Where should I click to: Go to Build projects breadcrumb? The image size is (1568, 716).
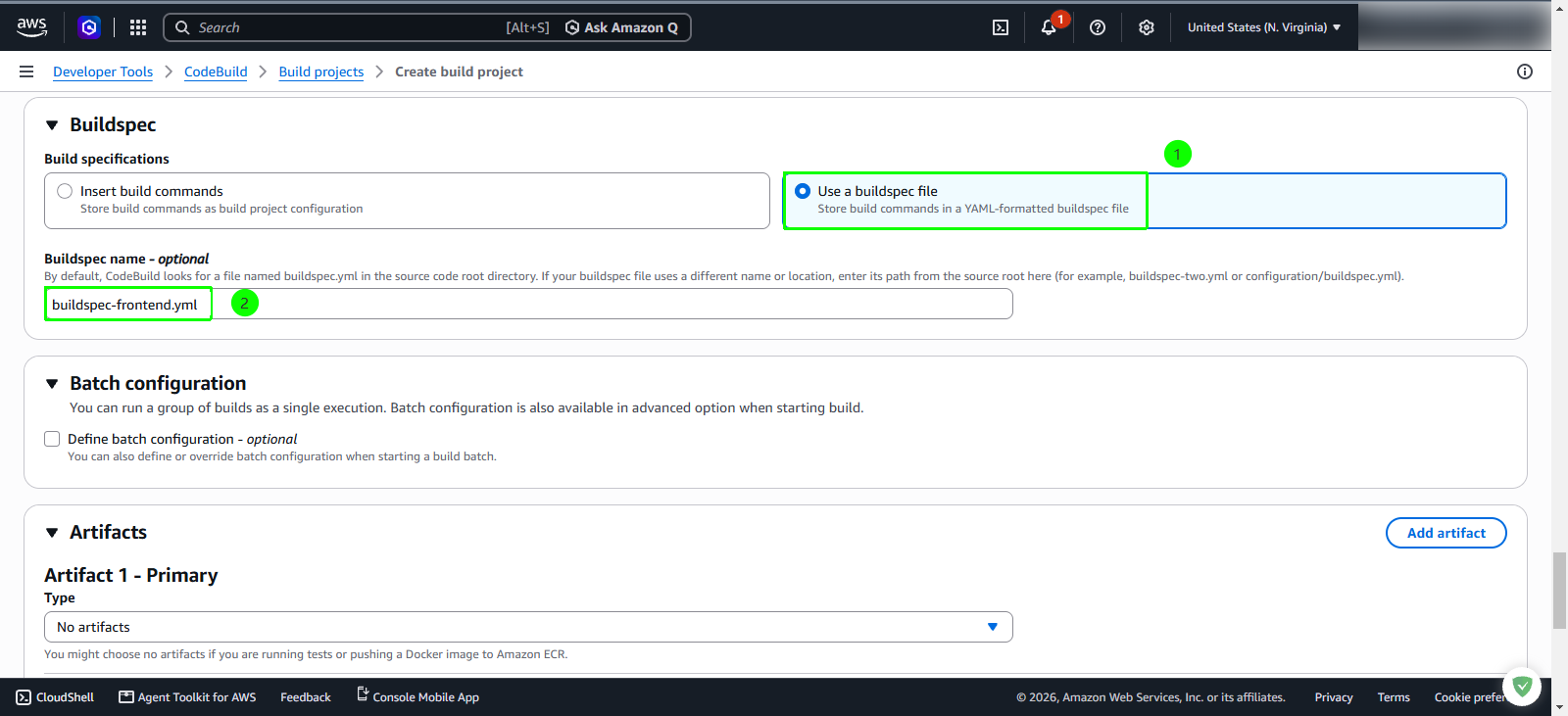[x=321, y=72]
